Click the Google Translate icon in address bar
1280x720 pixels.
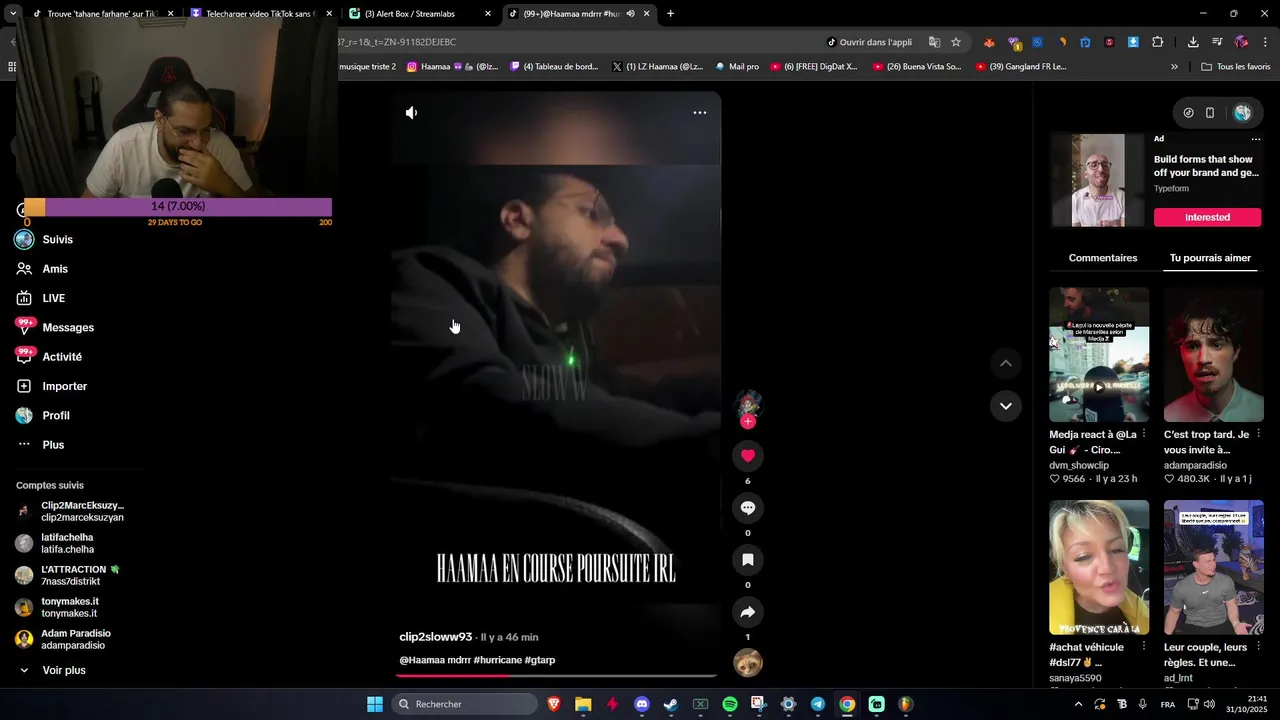pyautogui.click(x=934, y=42)
